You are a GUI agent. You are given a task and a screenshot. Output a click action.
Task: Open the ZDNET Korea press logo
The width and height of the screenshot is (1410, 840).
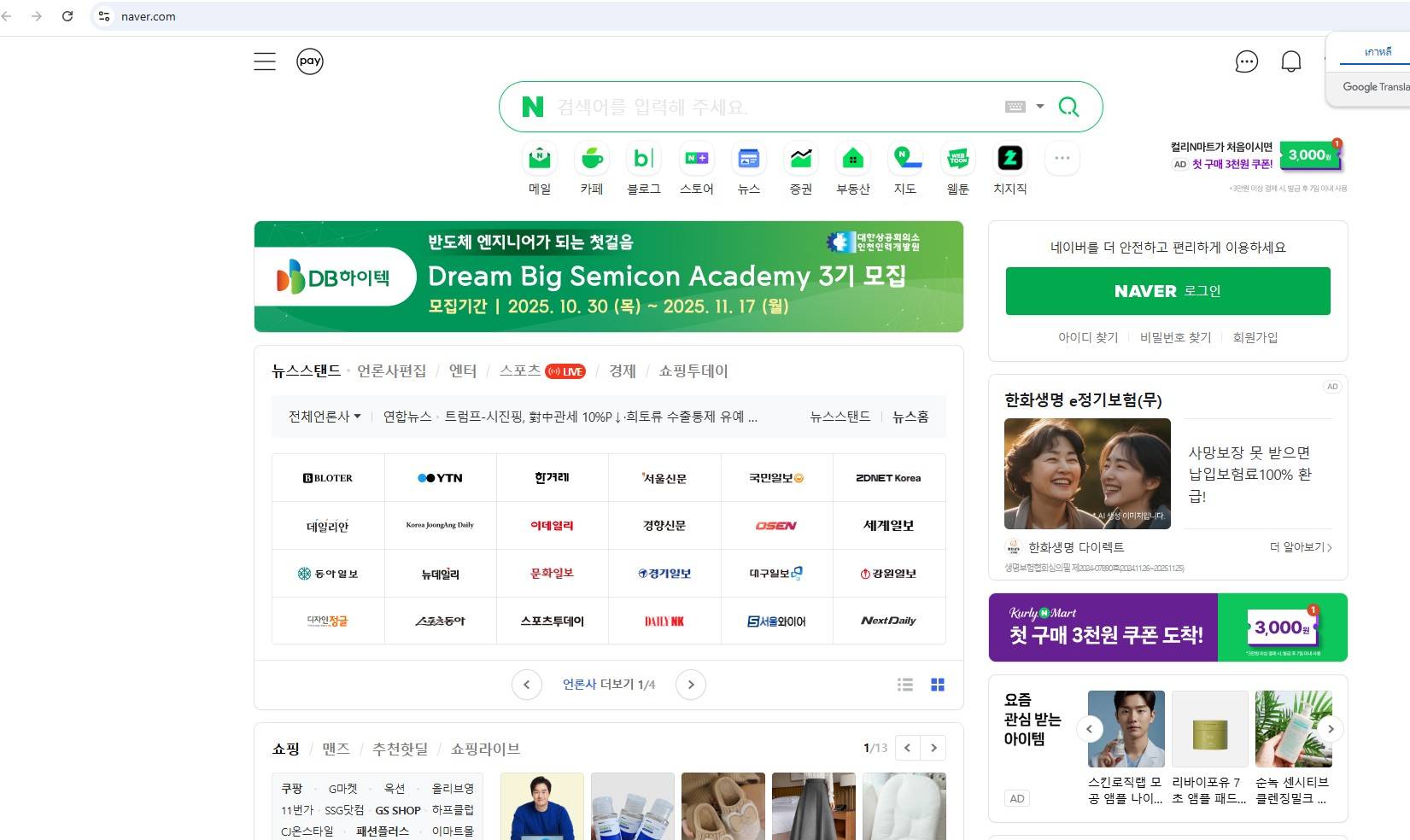tap(889, 478)
